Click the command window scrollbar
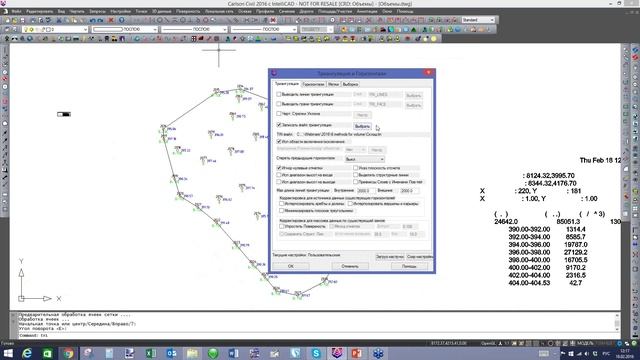The height and width of the screenshot is (360, 640). click(x=617, y=322)
